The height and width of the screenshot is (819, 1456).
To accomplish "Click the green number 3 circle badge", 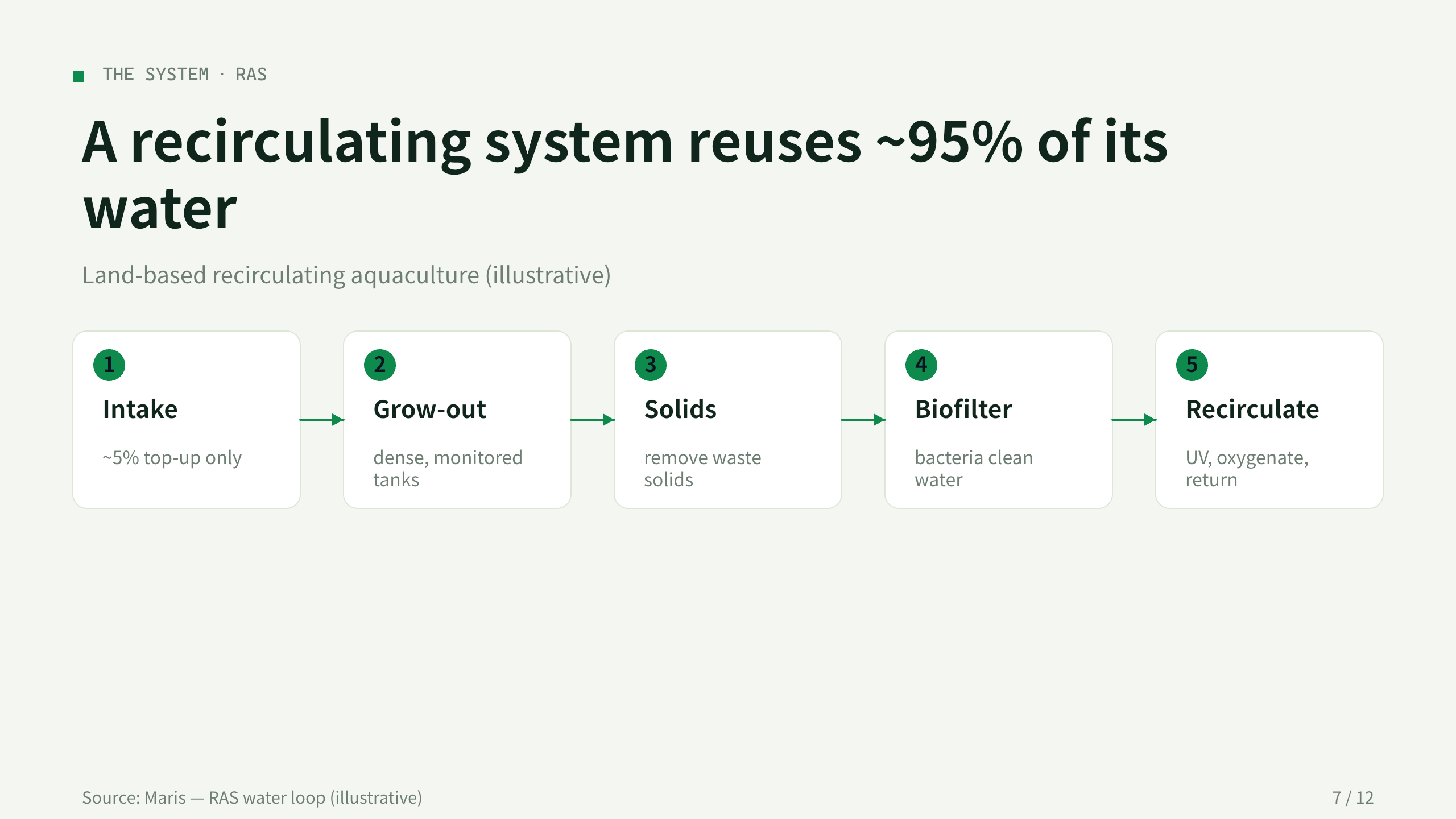I will coord(651,365).
